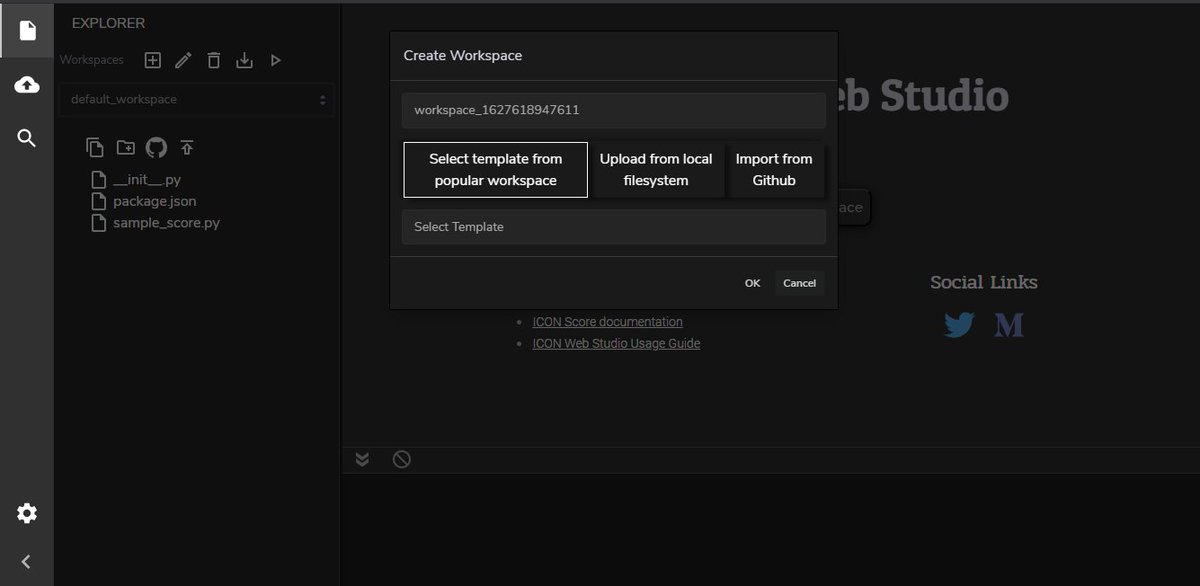The image size is (1200, 586).
Task: Click the upload file icon in explorer
Action: click(187, 148)
